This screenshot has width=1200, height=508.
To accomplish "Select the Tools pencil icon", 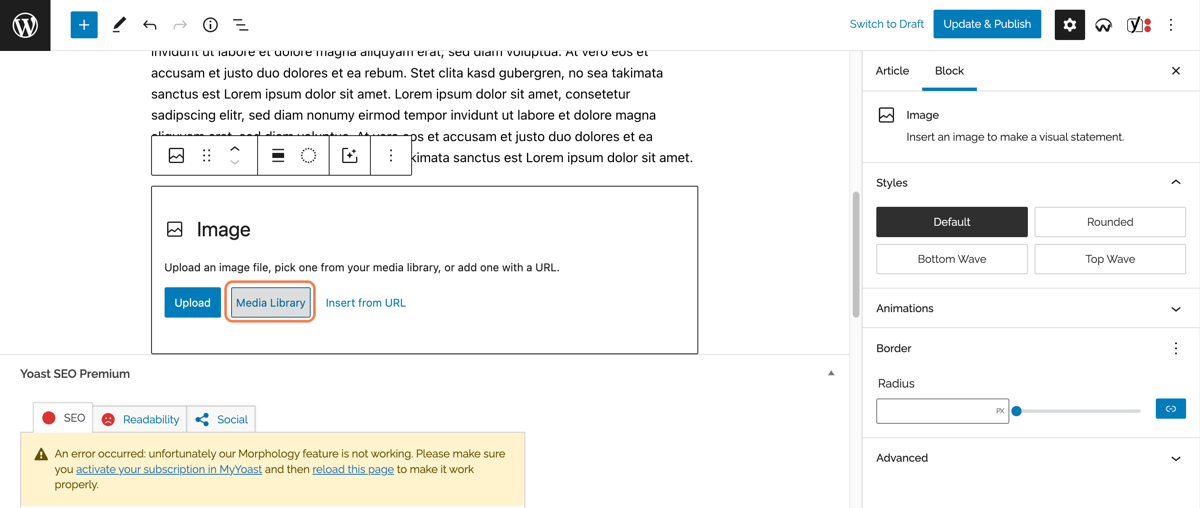I will pos(119,25).
